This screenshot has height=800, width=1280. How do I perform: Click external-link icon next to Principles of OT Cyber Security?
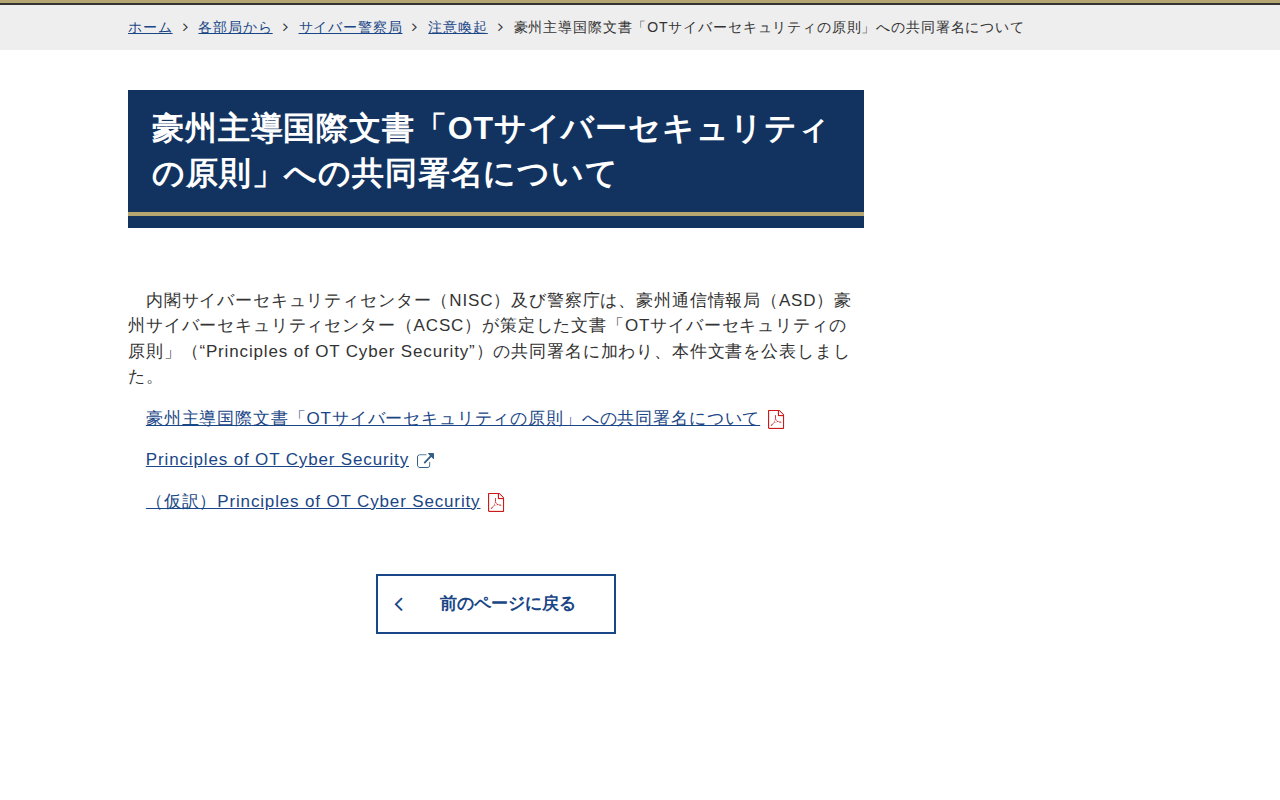coord(425,461)
